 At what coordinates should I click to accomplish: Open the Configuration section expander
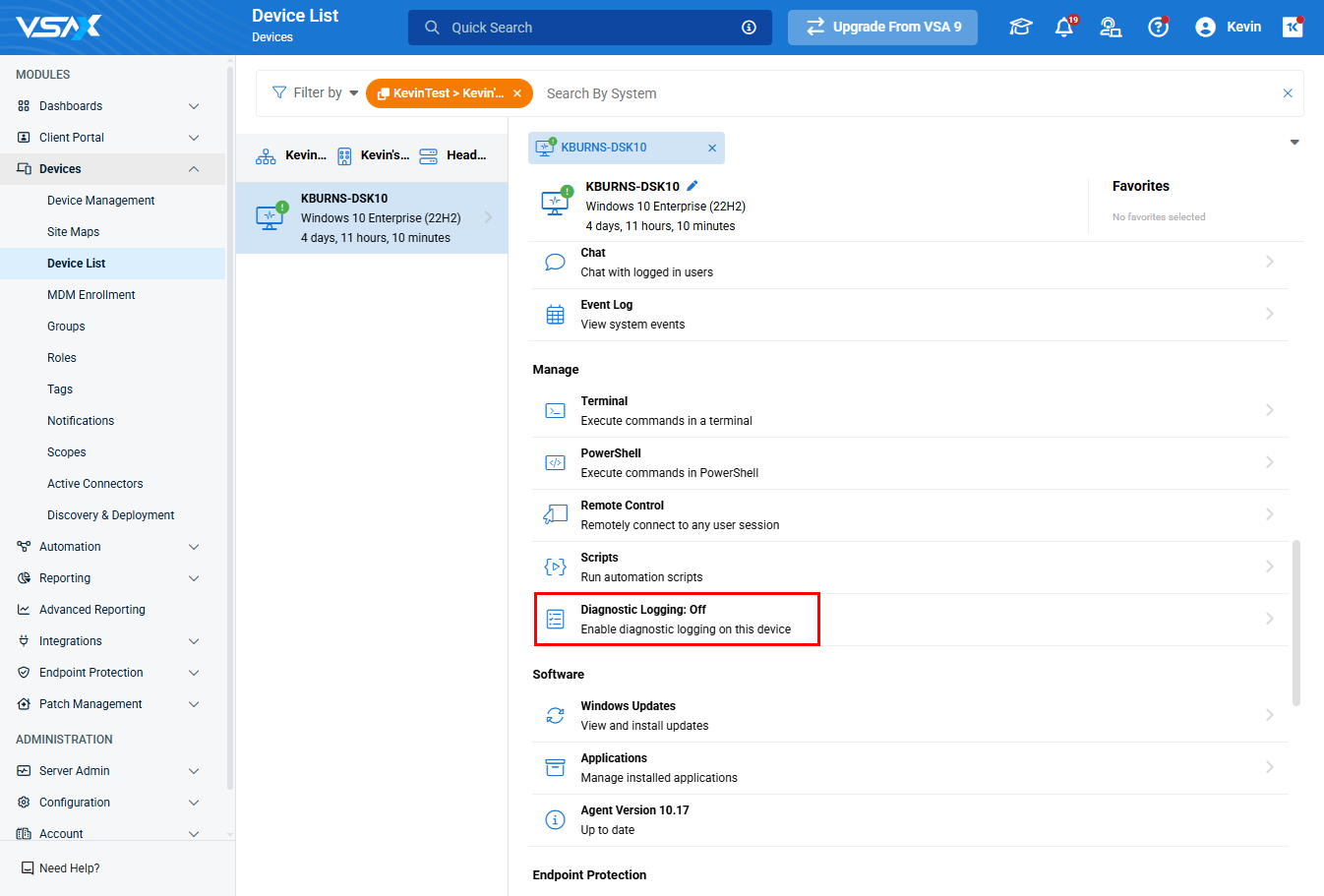pos(194,803)
